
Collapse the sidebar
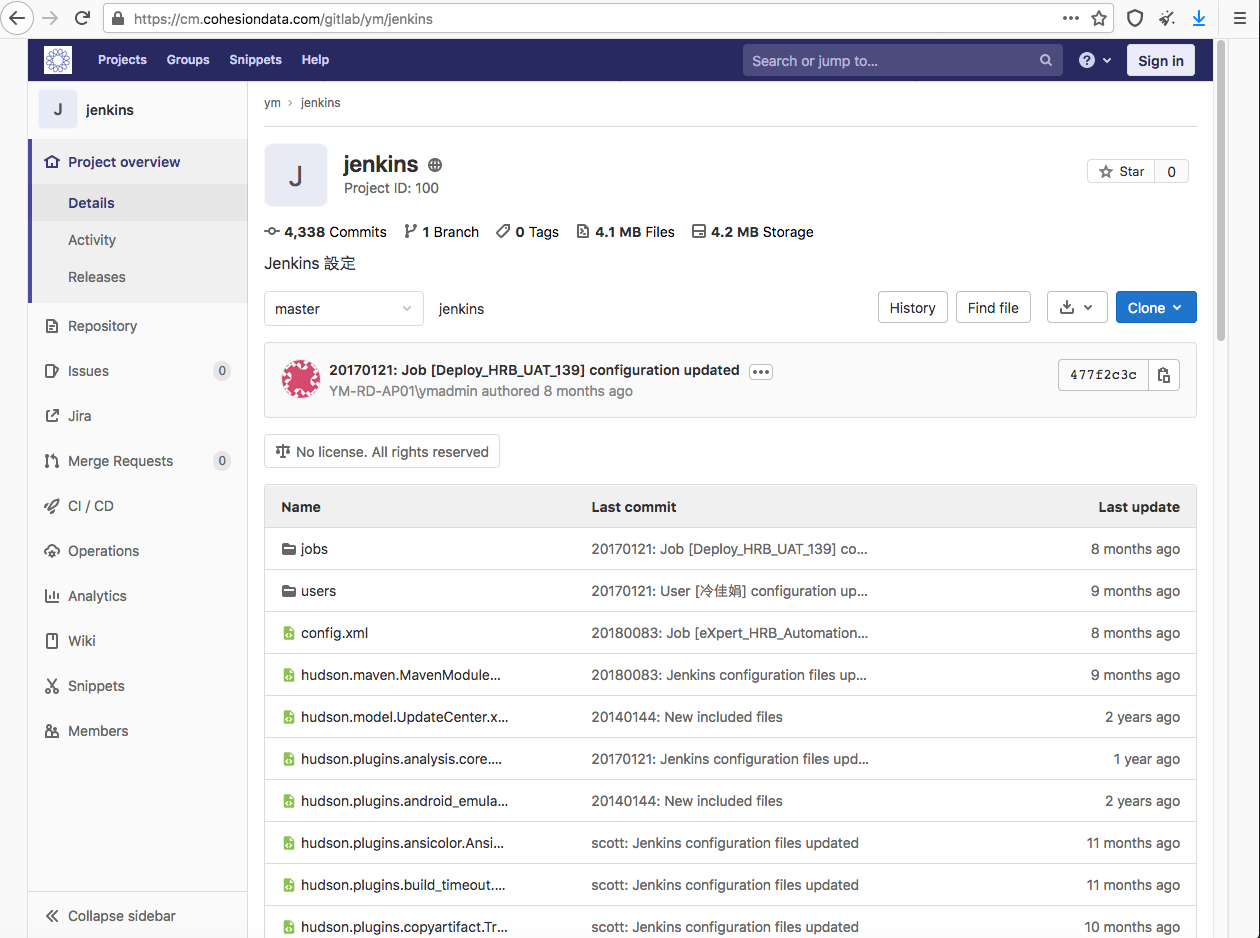tap(138, 916)
